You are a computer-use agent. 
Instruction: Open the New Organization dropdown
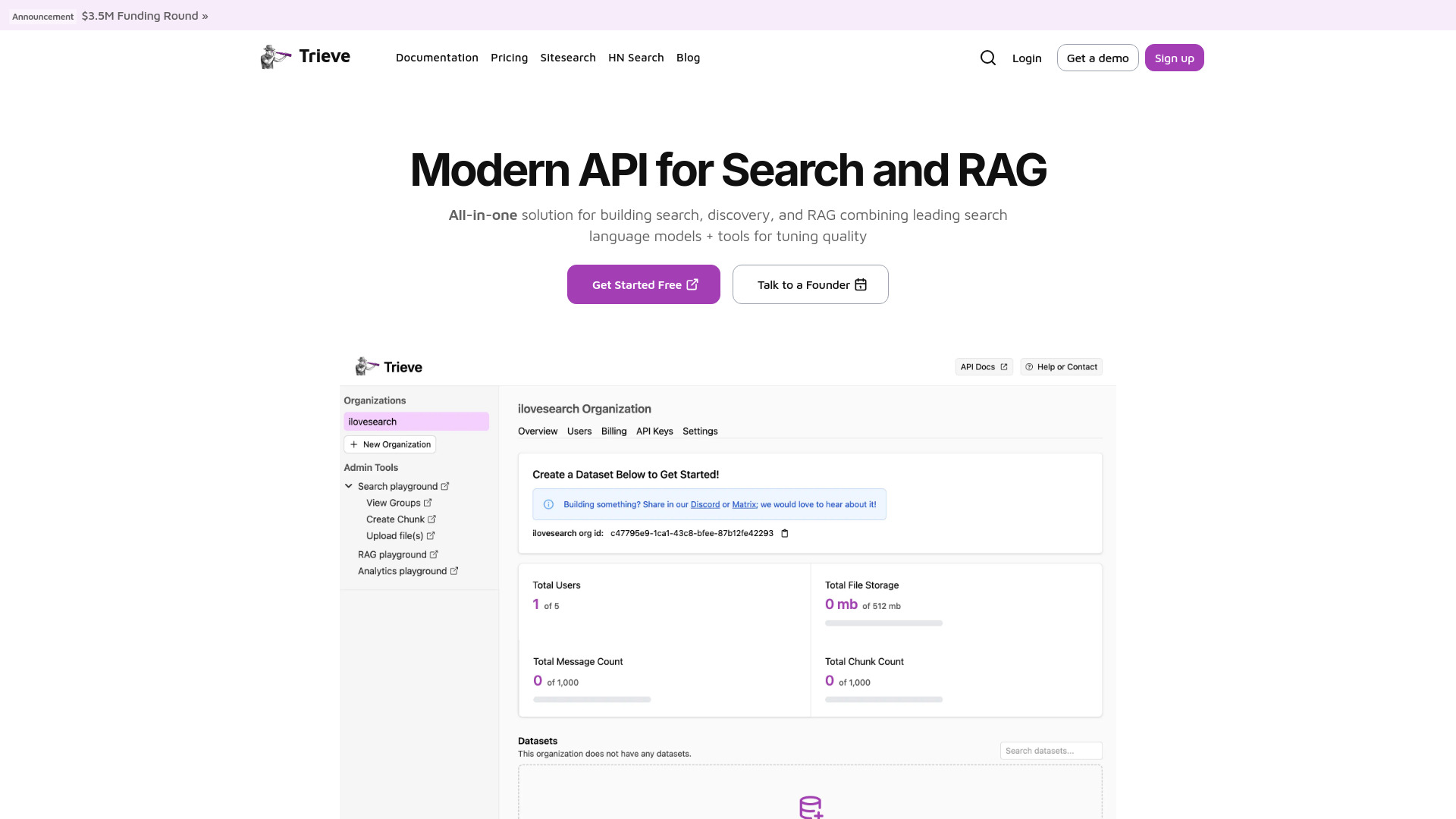pos(390,444)
